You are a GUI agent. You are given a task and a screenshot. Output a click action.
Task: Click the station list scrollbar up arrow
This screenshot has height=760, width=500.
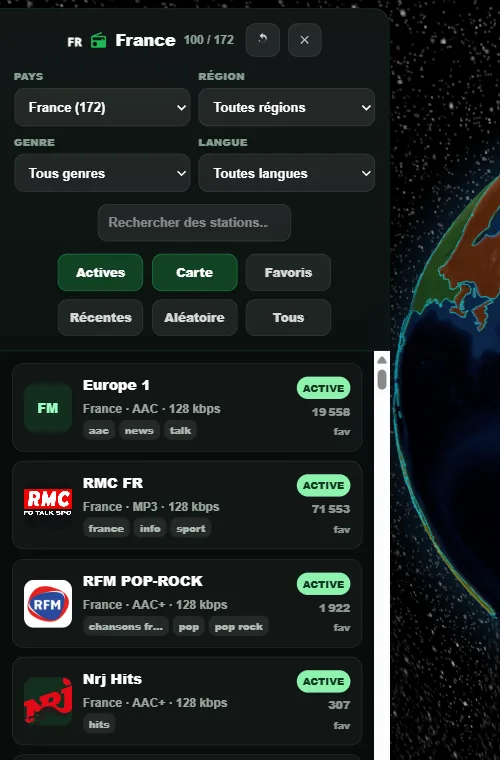point(382,360)
